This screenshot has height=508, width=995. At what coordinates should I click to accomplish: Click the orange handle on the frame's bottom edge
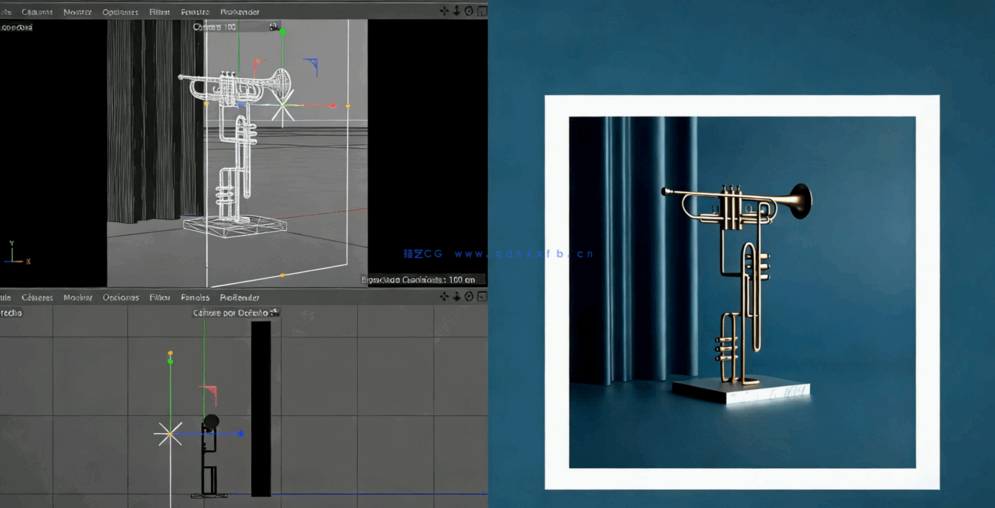pos(282,275)
